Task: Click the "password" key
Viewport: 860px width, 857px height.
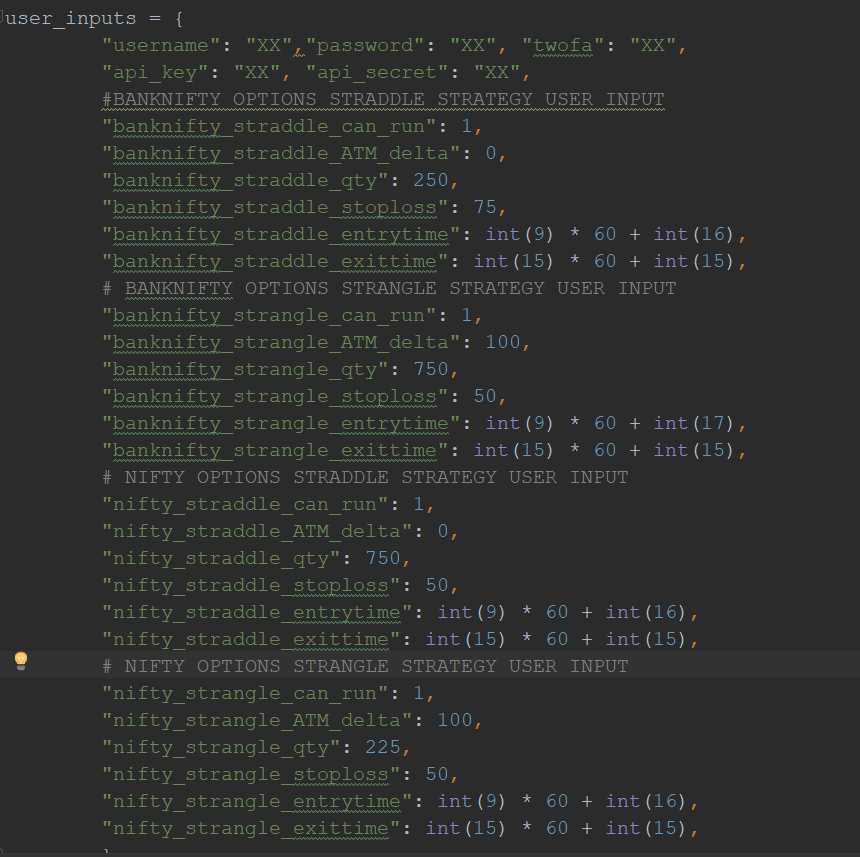Action: point(366,45)
